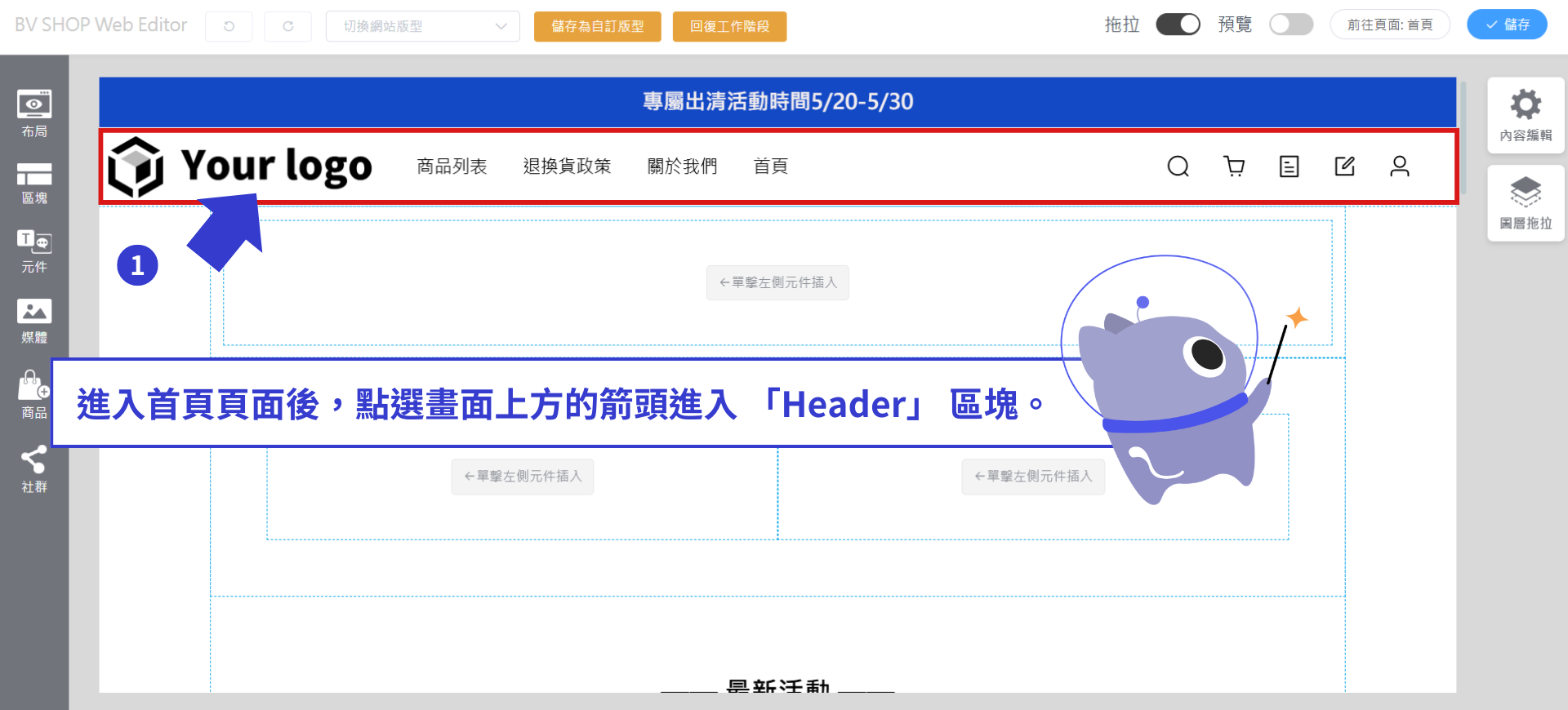Select the 退換貨政策 menu item
1568x710 pixels.
click(x=567, y=166)
